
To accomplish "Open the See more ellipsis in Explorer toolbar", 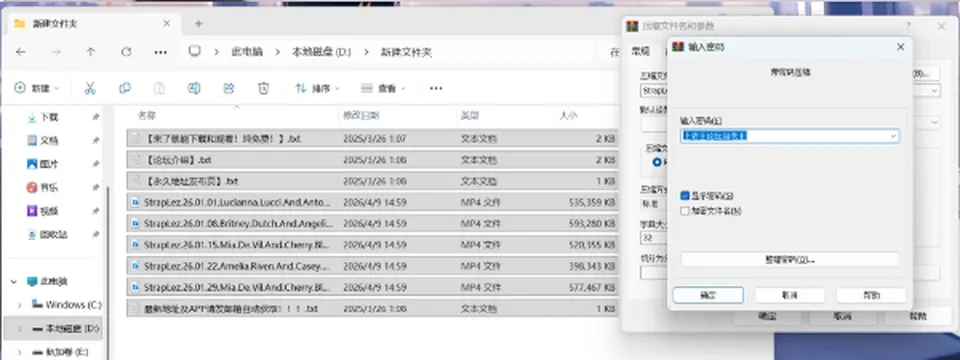I will (436, 88).
